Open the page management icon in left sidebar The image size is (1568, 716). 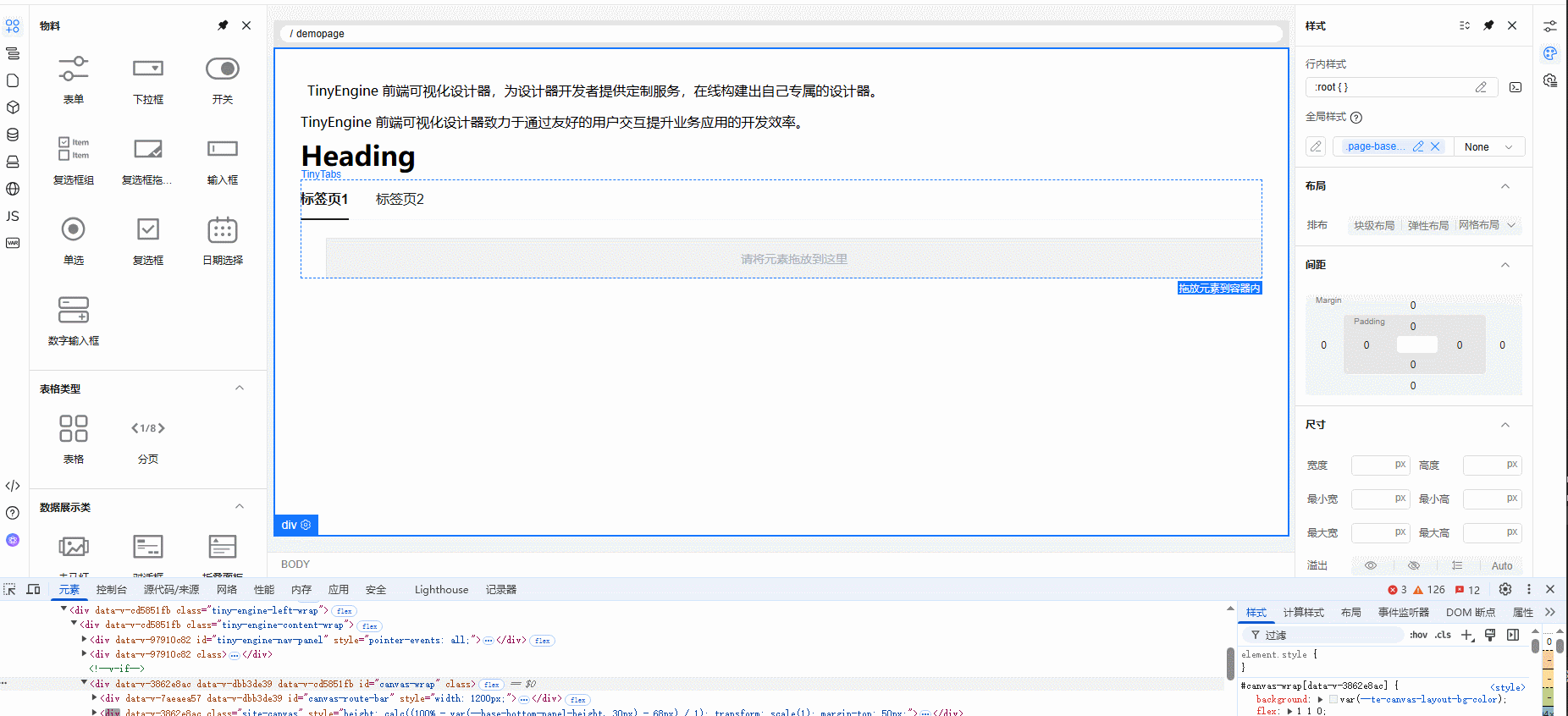coord(13,80)
